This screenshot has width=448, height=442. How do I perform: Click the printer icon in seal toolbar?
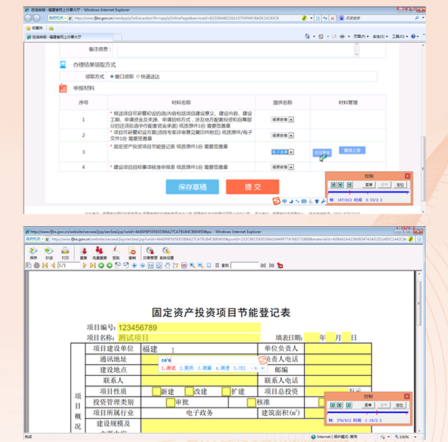point(65,251)
